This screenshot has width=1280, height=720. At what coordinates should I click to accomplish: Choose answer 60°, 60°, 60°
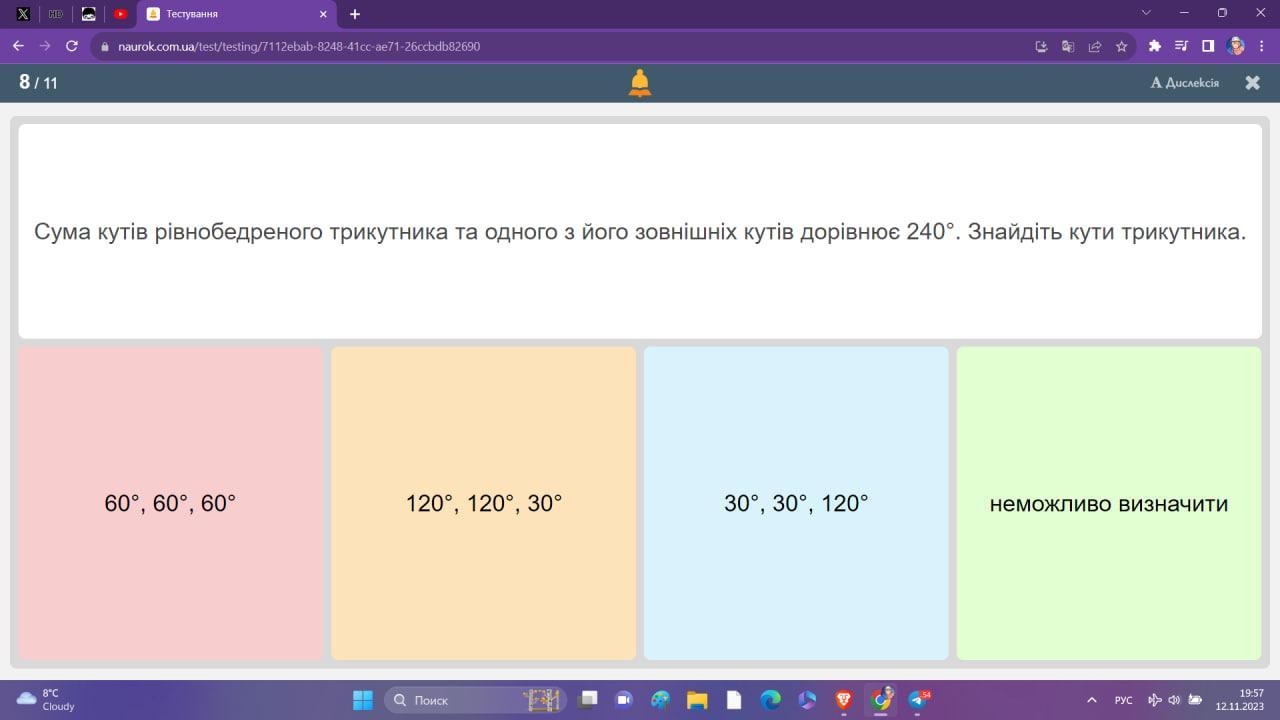tap(170, 503)
